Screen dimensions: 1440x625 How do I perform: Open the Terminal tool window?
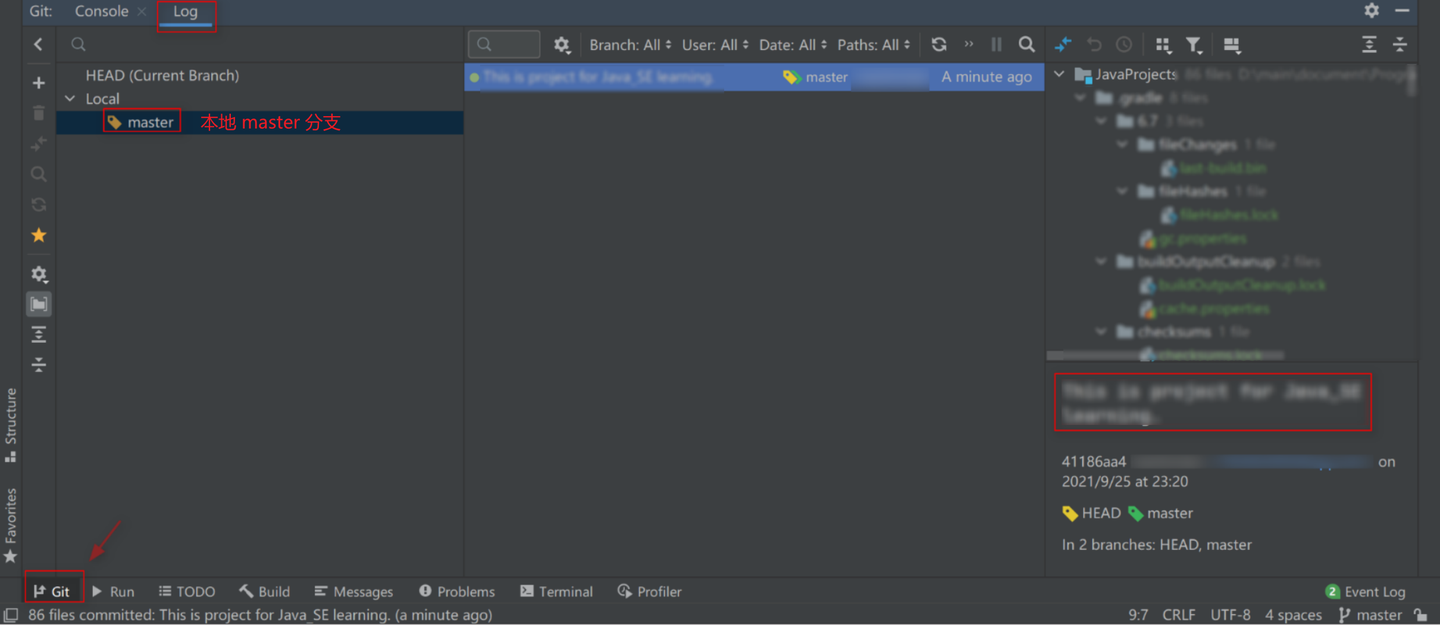click(556, 591)
